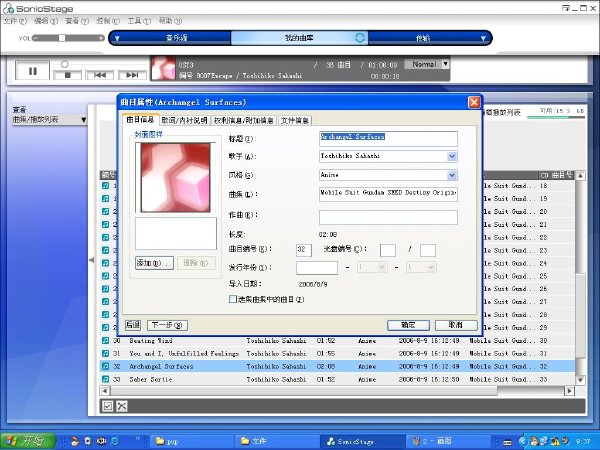Viewport: 600px width, 450px height.
Task: Click the check-all icon below track list
Action: coord(108,406)
